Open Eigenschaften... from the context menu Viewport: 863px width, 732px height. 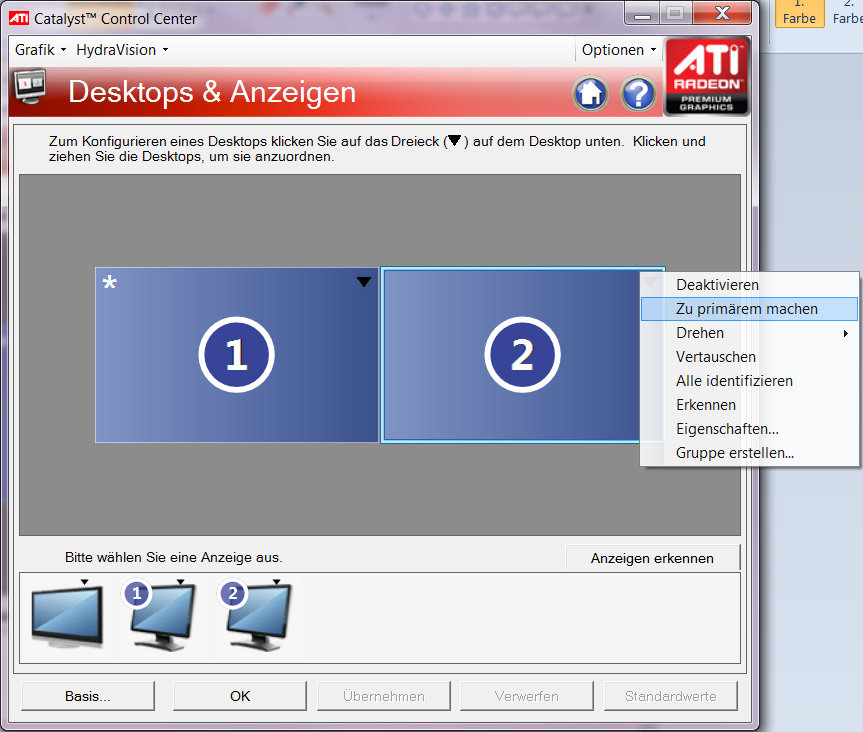[x=749, y=429]
